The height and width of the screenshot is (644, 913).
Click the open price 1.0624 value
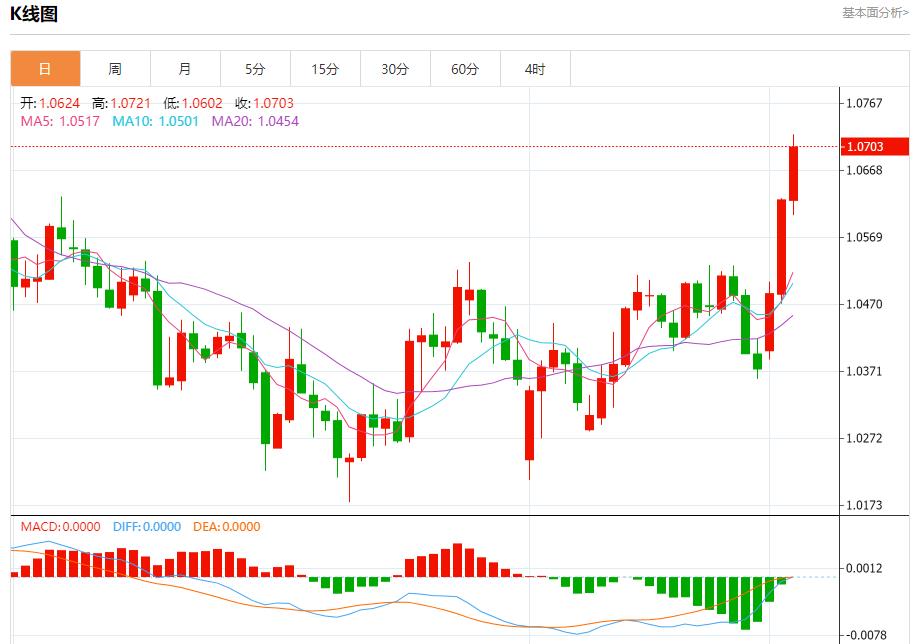click(59, 104)
